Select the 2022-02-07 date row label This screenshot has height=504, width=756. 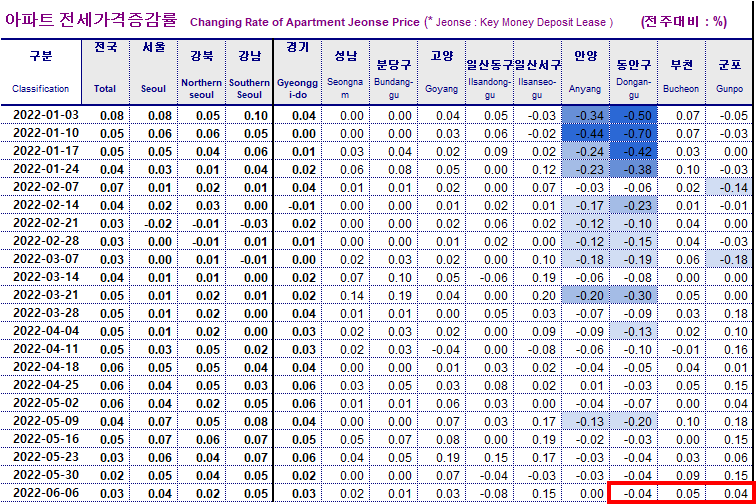point(46,187)
